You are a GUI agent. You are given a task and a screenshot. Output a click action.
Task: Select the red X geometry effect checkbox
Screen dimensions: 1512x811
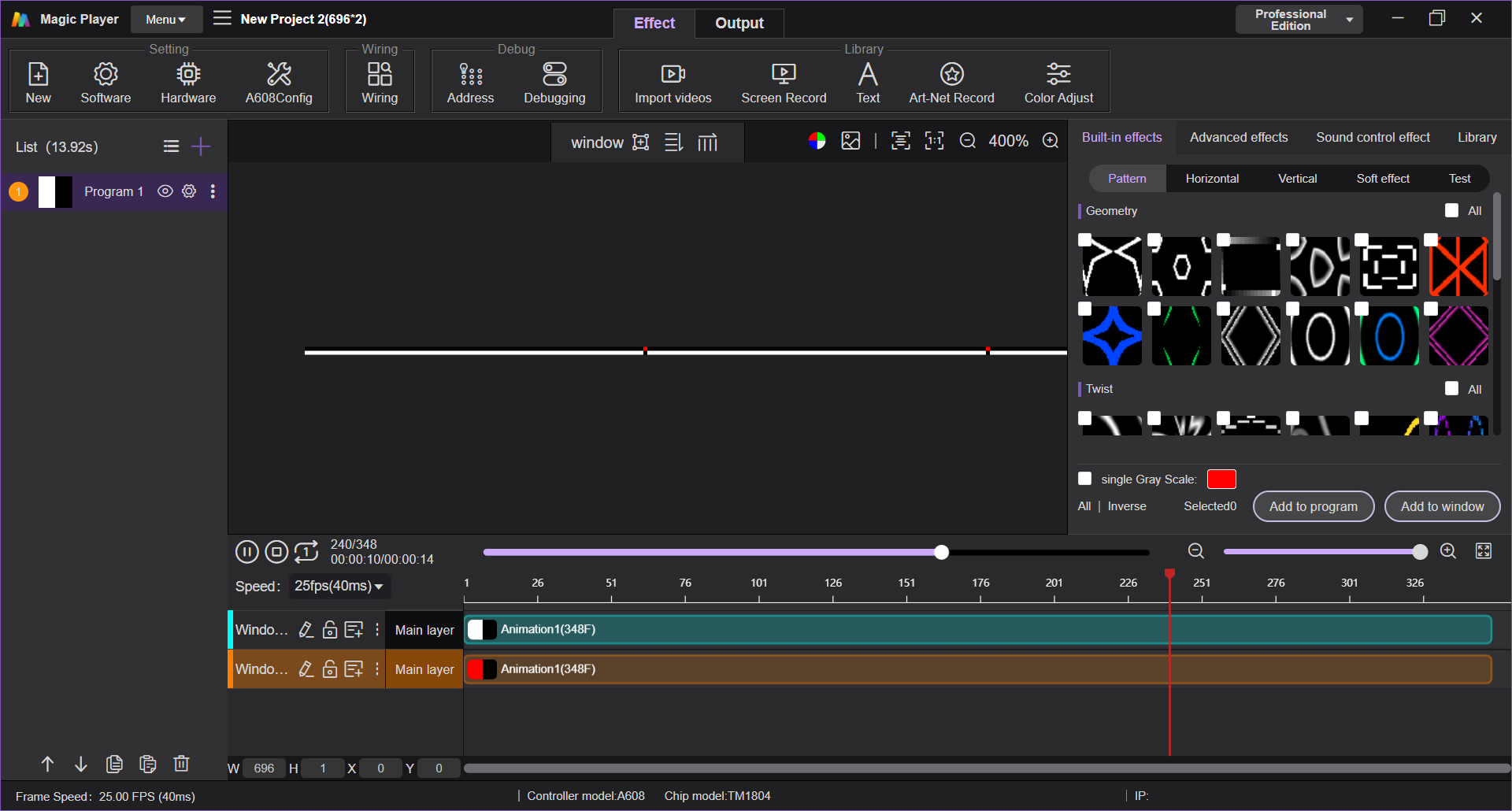click(1431, 239)
